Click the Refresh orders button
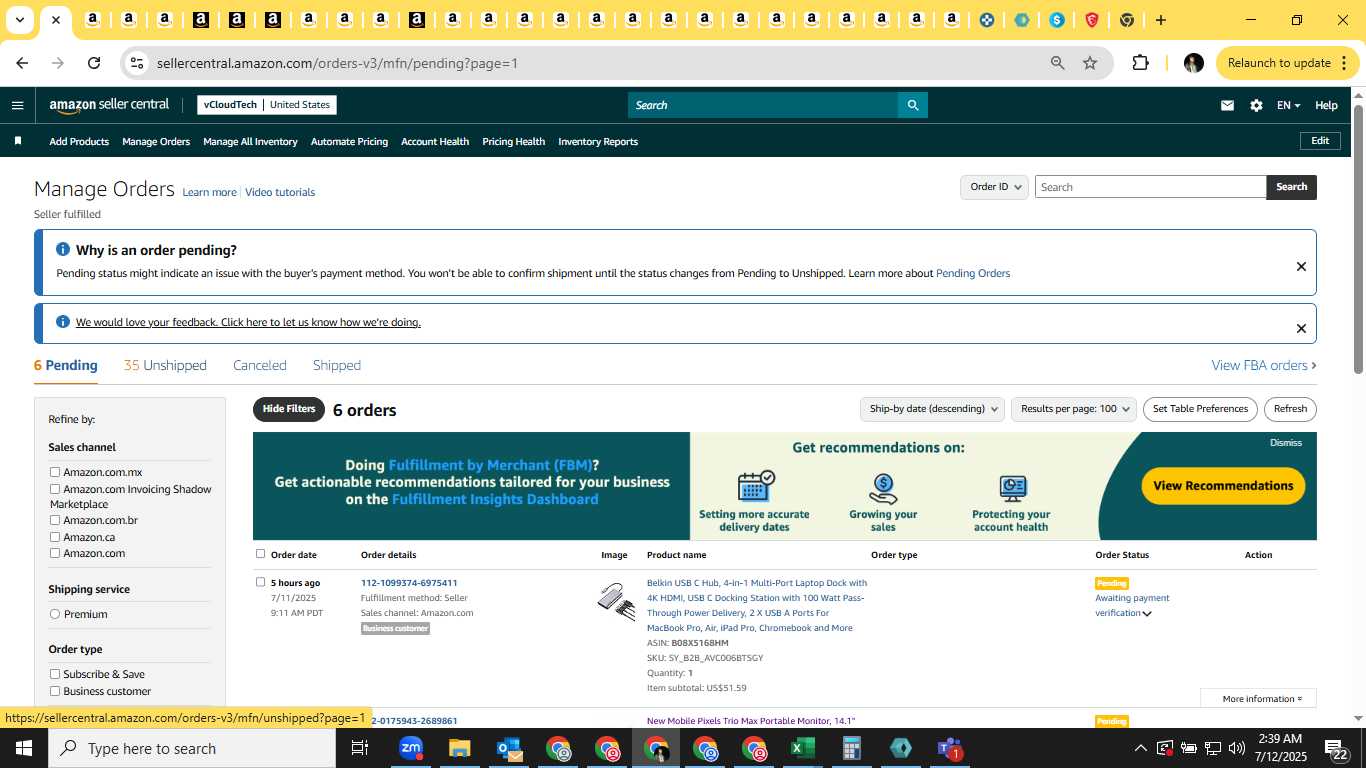 click(x=1290, y=409)
